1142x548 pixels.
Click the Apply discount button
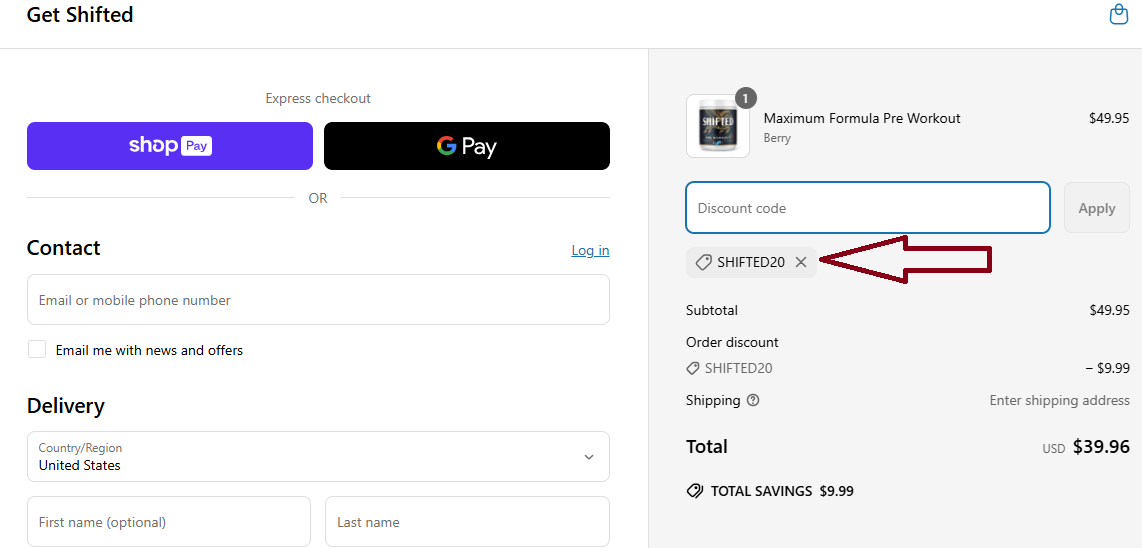pyautogui.click(x=1097, y=208)
